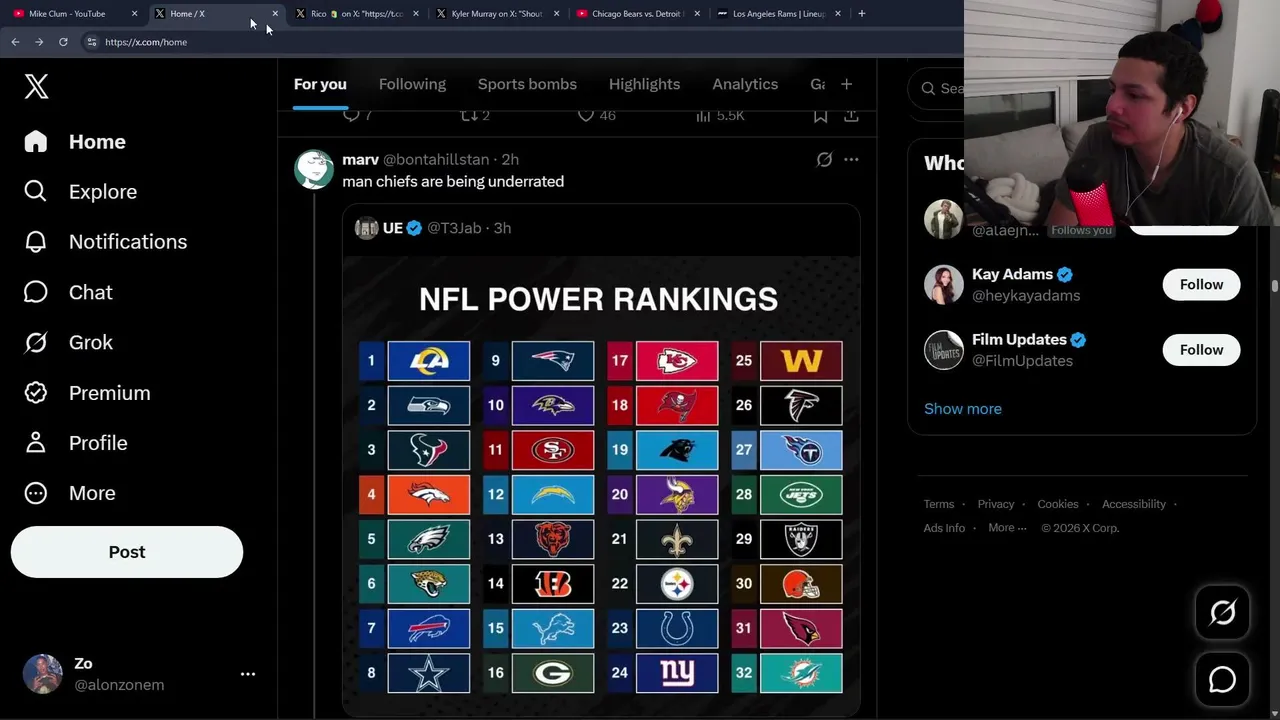Open a new browser tab
Viewport: 1280px width, 720px height.
[x=862, y=14]
